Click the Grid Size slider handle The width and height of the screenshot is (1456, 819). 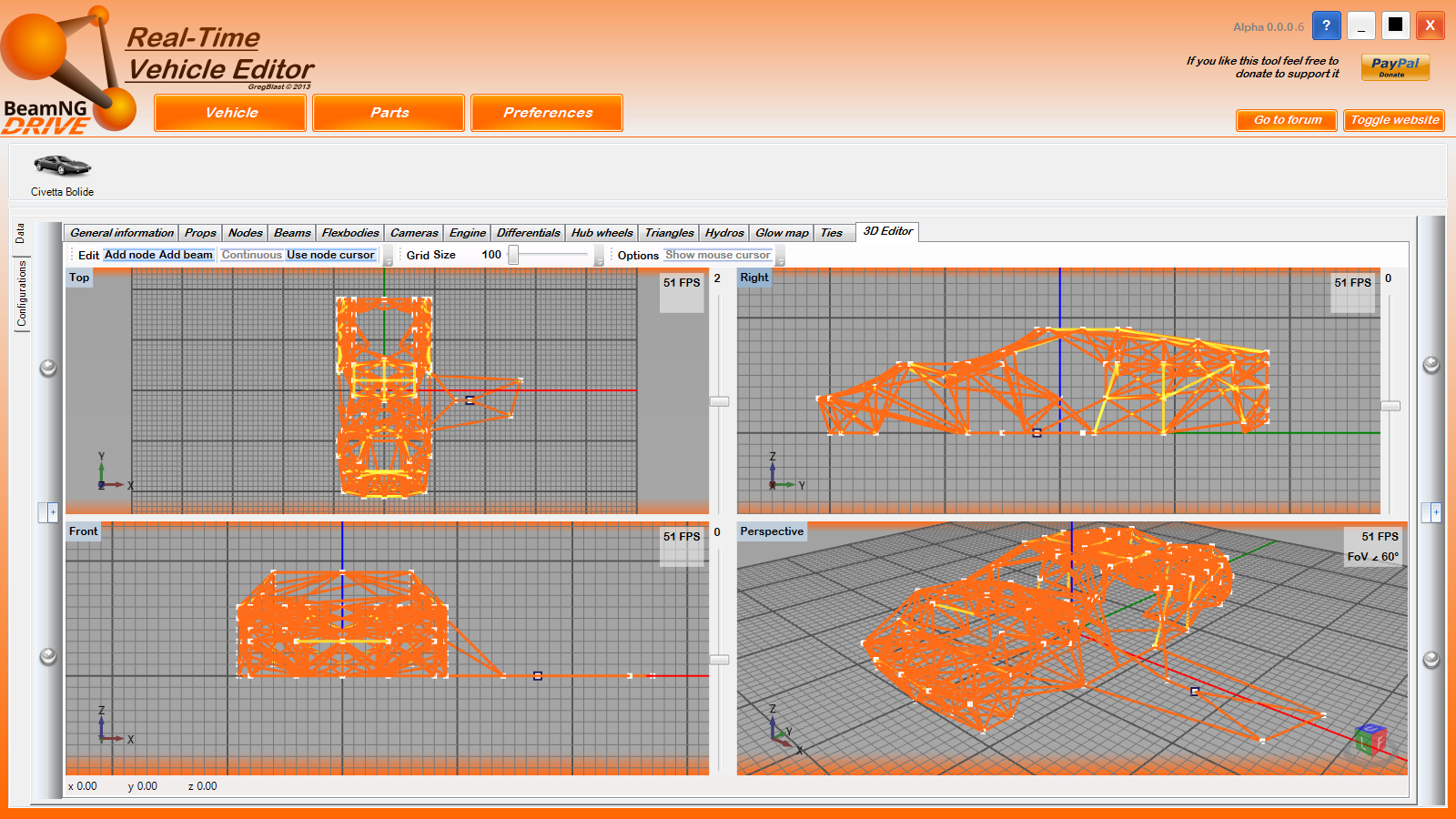[514, 255]
